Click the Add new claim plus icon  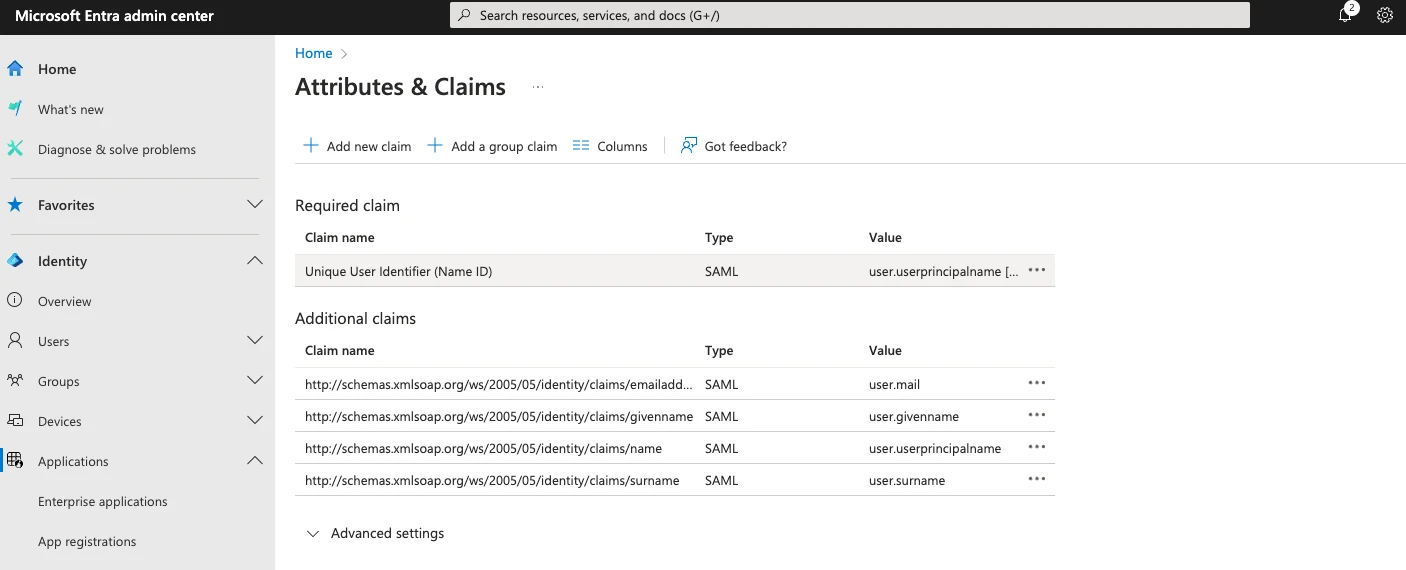click(311, 146)
